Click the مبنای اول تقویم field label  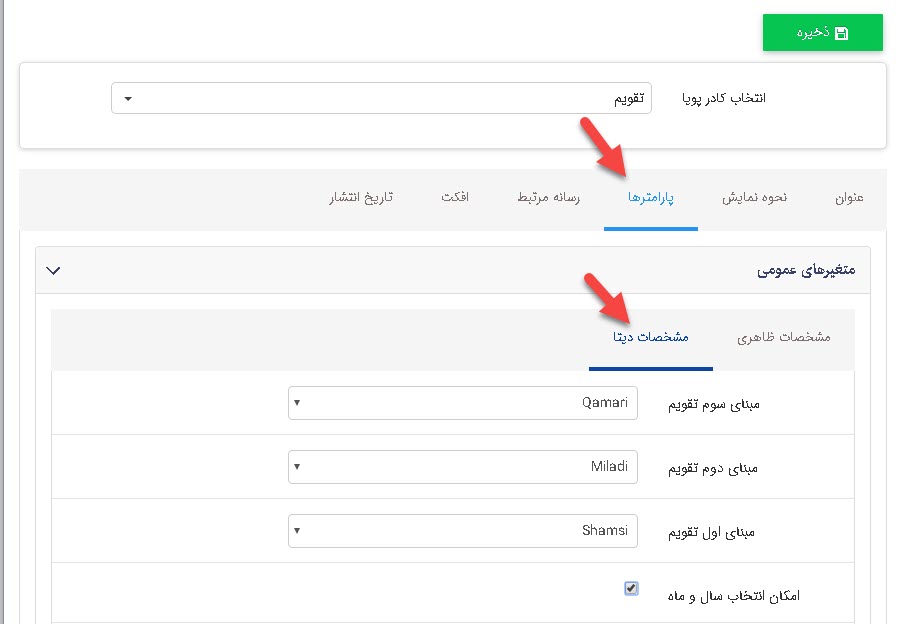[x=711, y=532]
